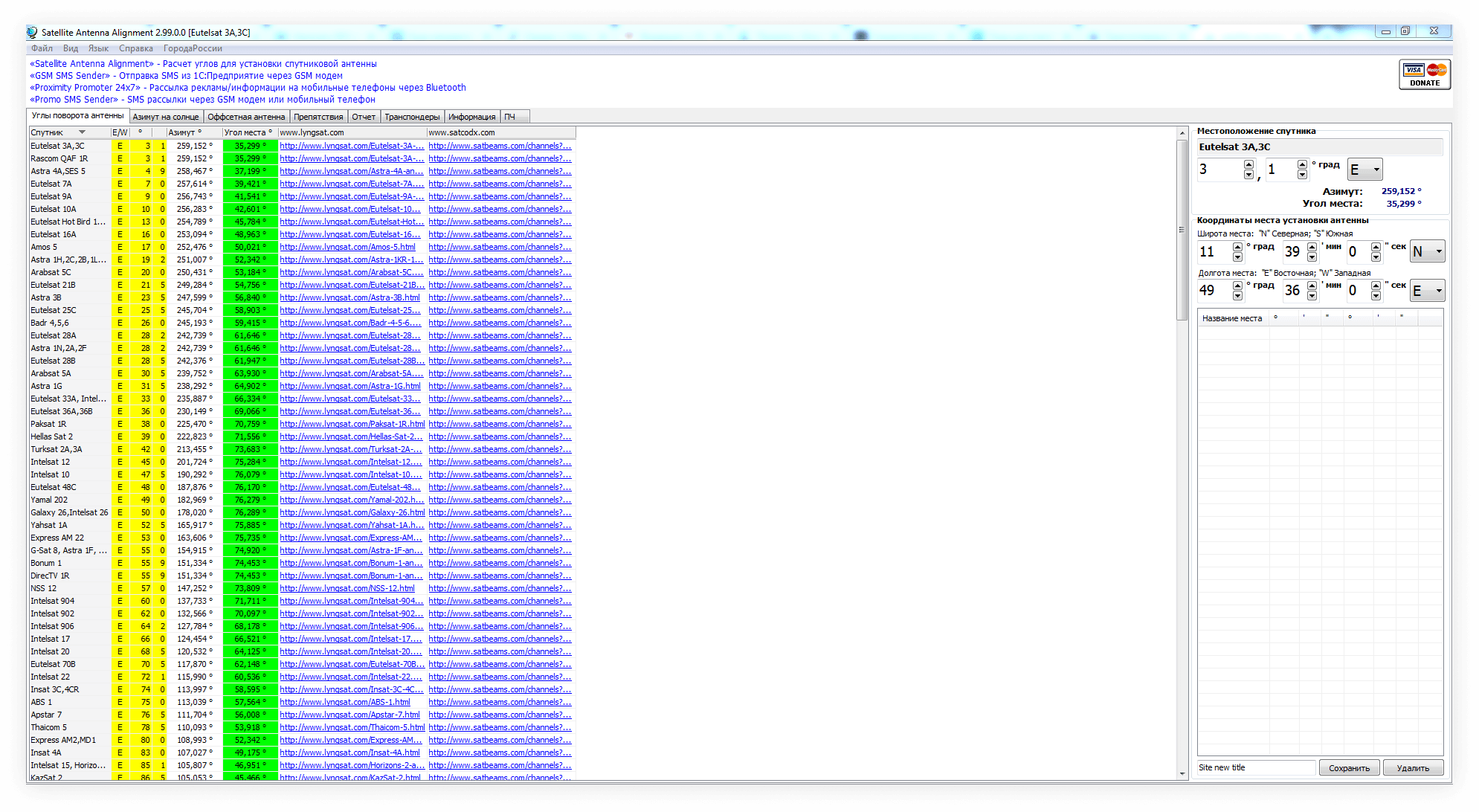Select the Yamal 202 satellite row
This screenshot has width=1479, height=812.
(302, 500)
